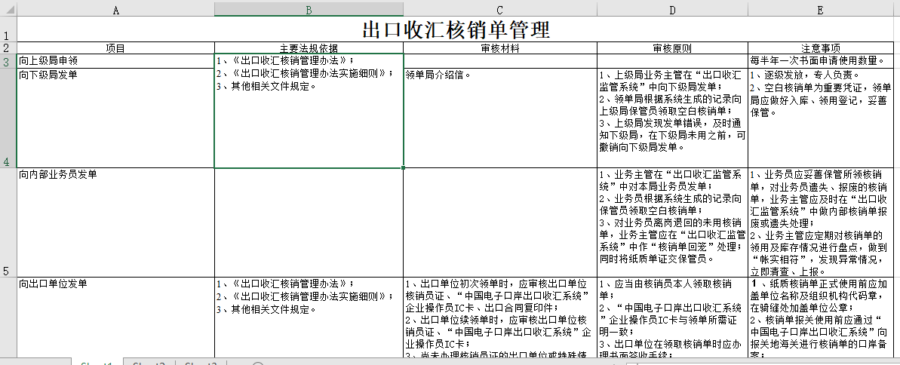Select empty 主要法规依据 cell in 向内部业务员发单 row

(309, 223)
